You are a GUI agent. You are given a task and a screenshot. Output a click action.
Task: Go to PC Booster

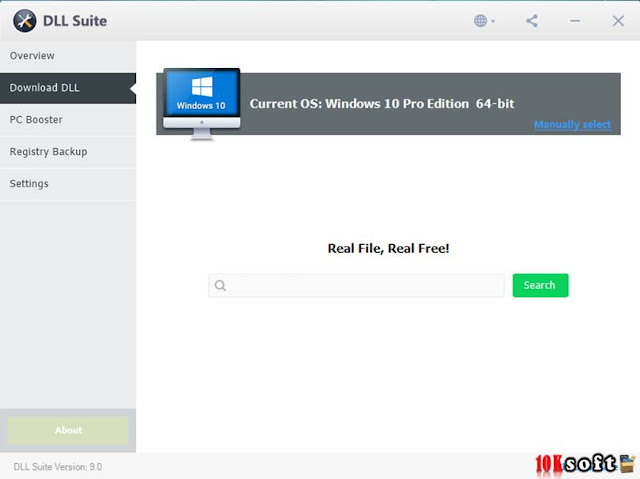[x=68, y=120]
